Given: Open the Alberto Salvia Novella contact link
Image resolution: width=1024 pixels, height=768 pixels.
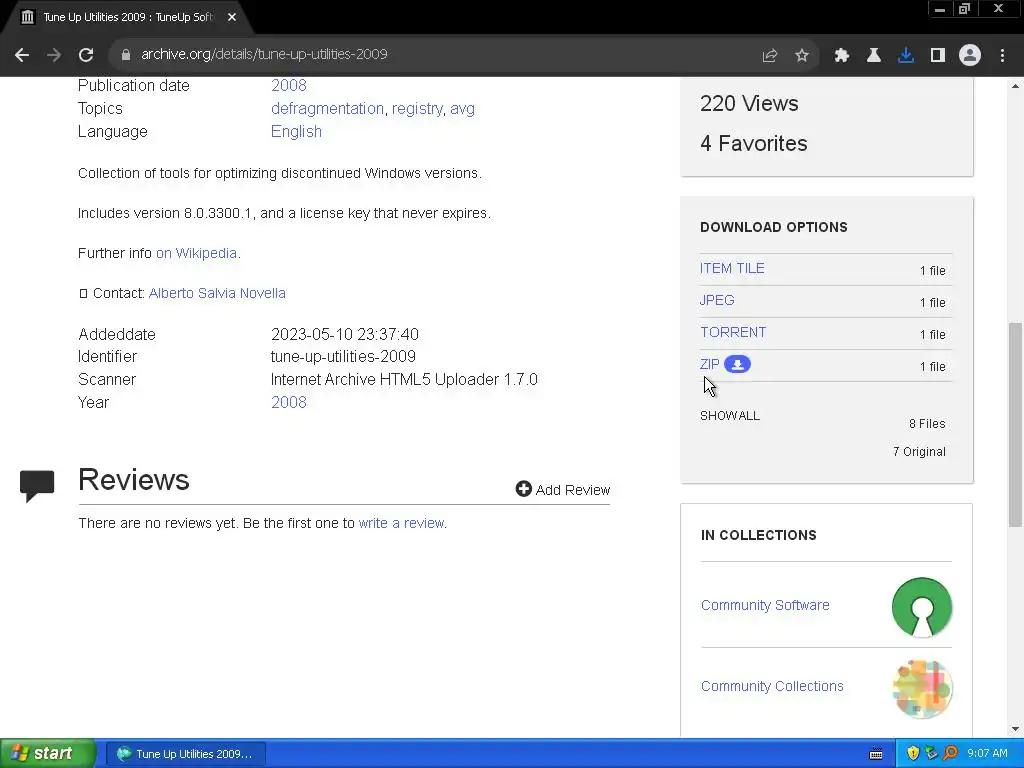Looking at the screenshot, I should point(217,293).
